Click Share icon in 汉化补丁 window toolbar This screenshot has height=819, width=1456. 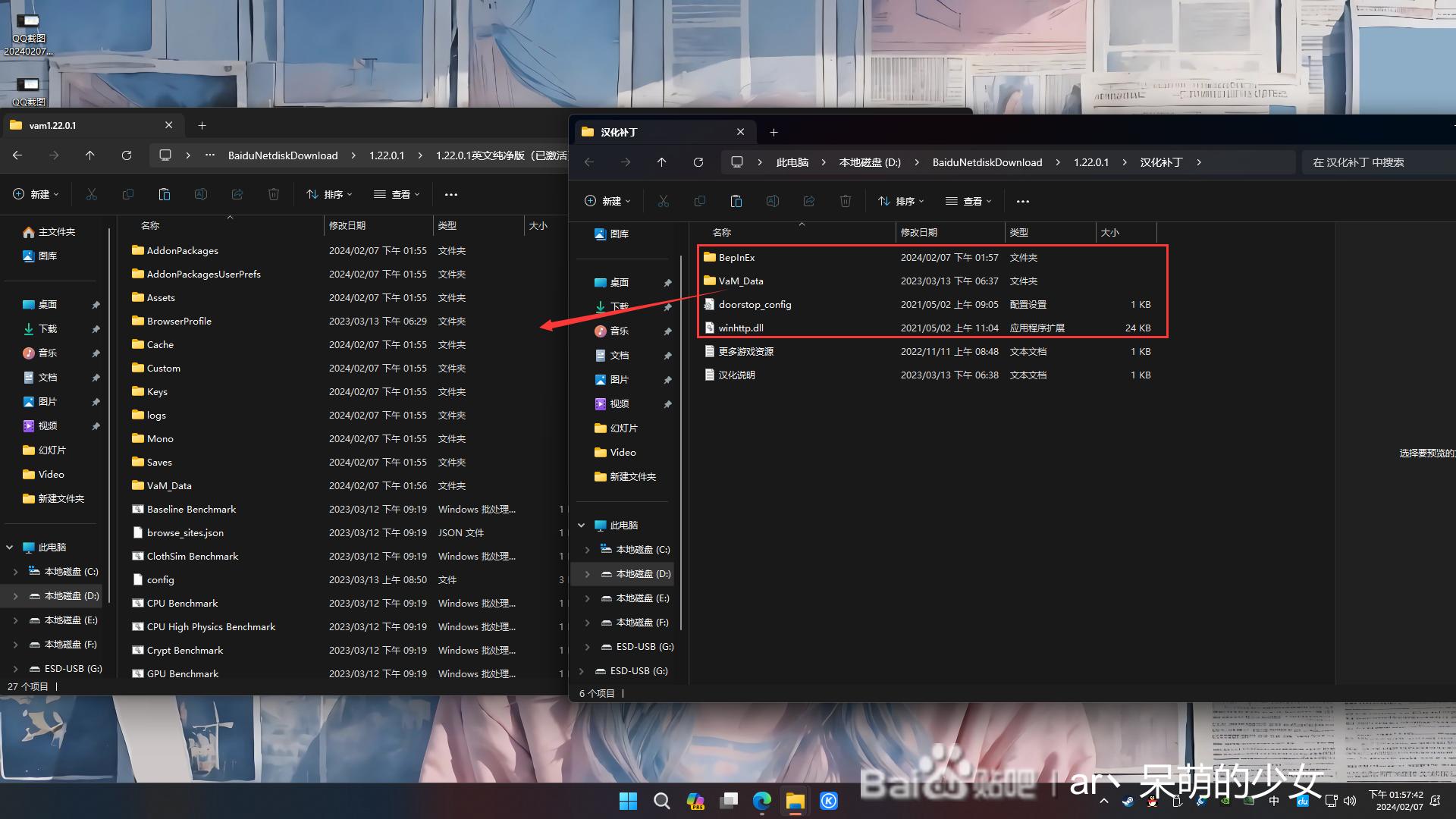[809, 201]
